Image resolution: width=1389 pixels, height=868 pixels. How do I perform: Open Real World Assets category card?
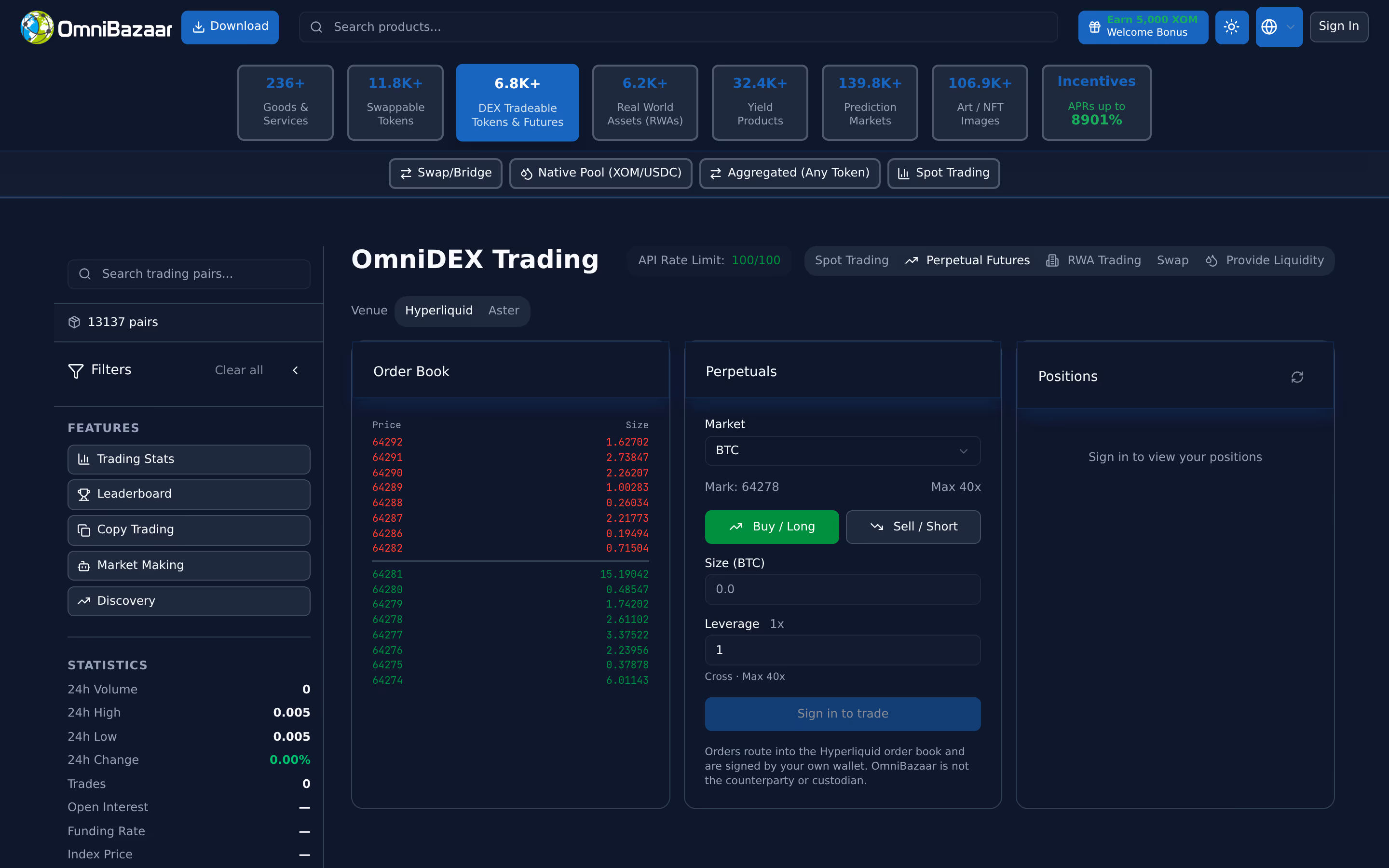pos(645,102)
